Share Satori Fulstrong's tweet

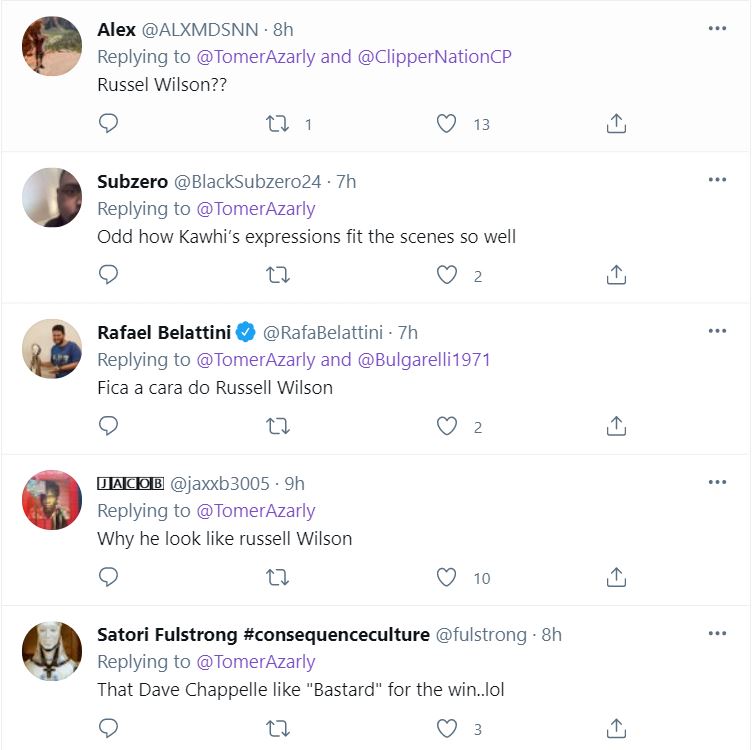click(617, 728)
